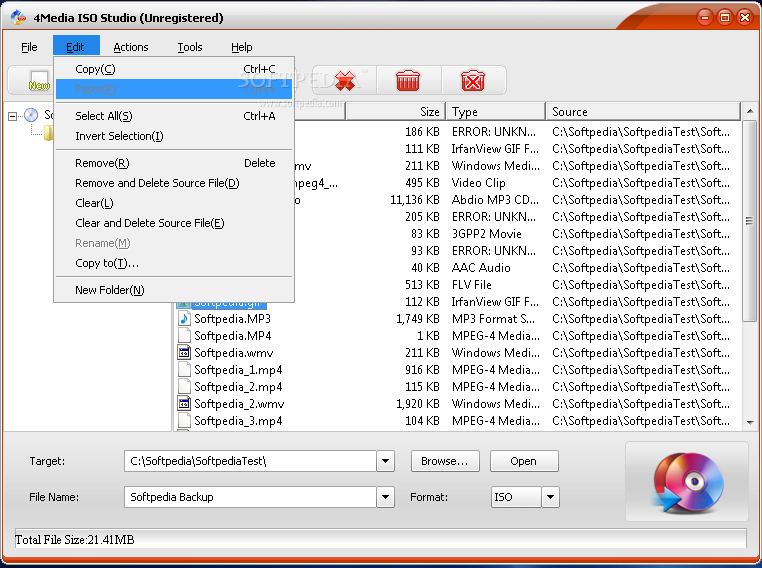This screenshot has height=568, width=762.
Task: Click the FLV File type cell
Action: 471,285
